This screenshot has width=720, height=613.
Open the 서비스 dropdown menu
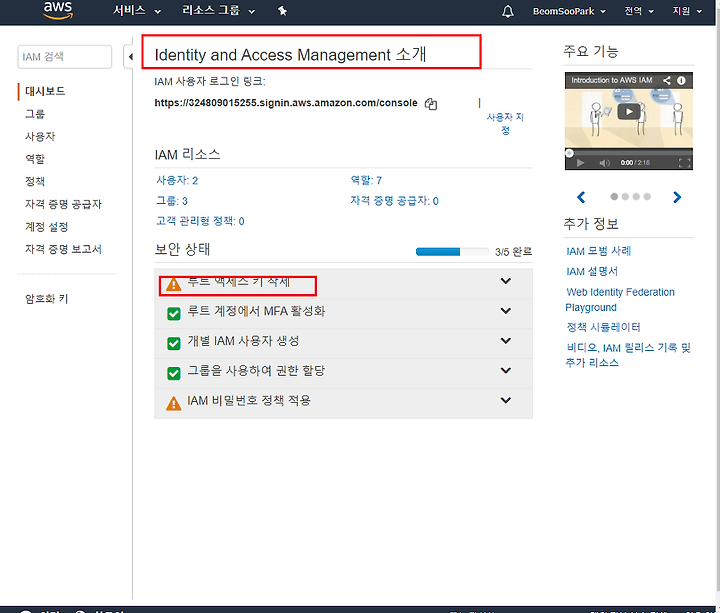click(137, 11)
